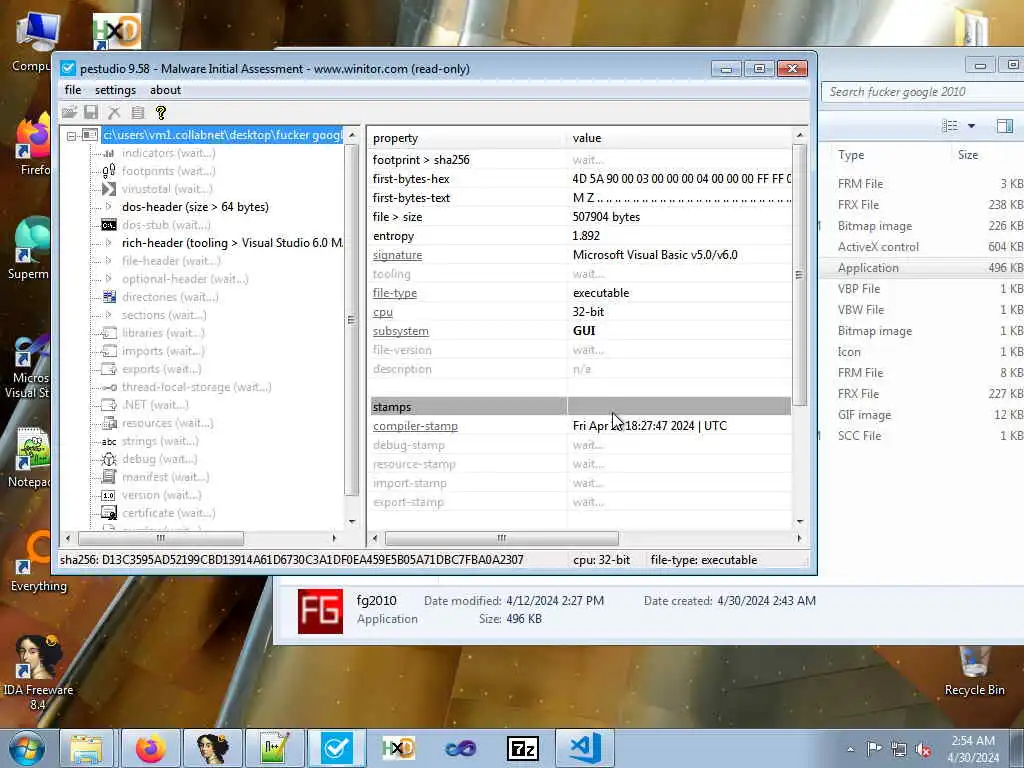Image resolution: width=1024 pixels, height=768 pixels.
Task: Select the version tree item
Action: click(161, 495)
